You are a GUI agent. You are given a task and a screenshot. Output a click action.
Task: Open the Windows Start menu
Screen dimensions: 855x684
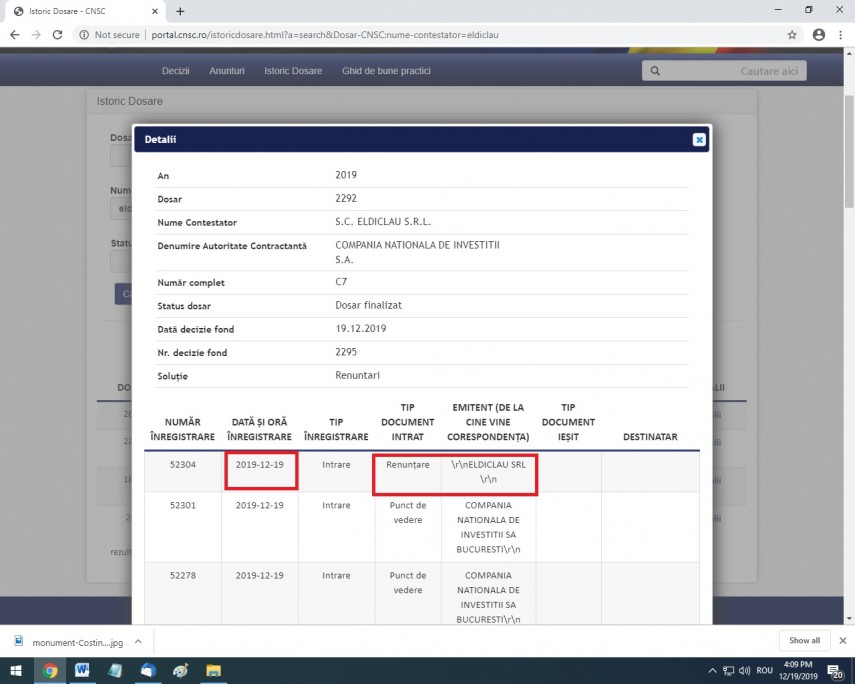pos(16,670)
